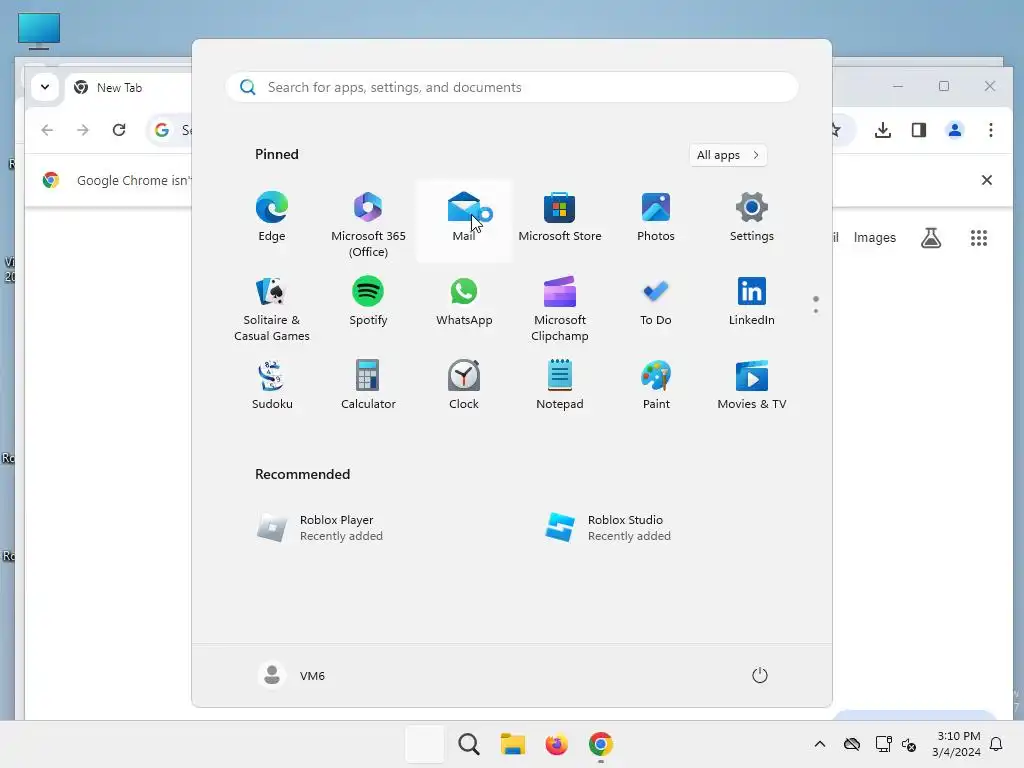Image resolution: width=1024 pixels, height=768 pixels.
Task: Open the clock showing 3:10 PM
Action: 957,744
